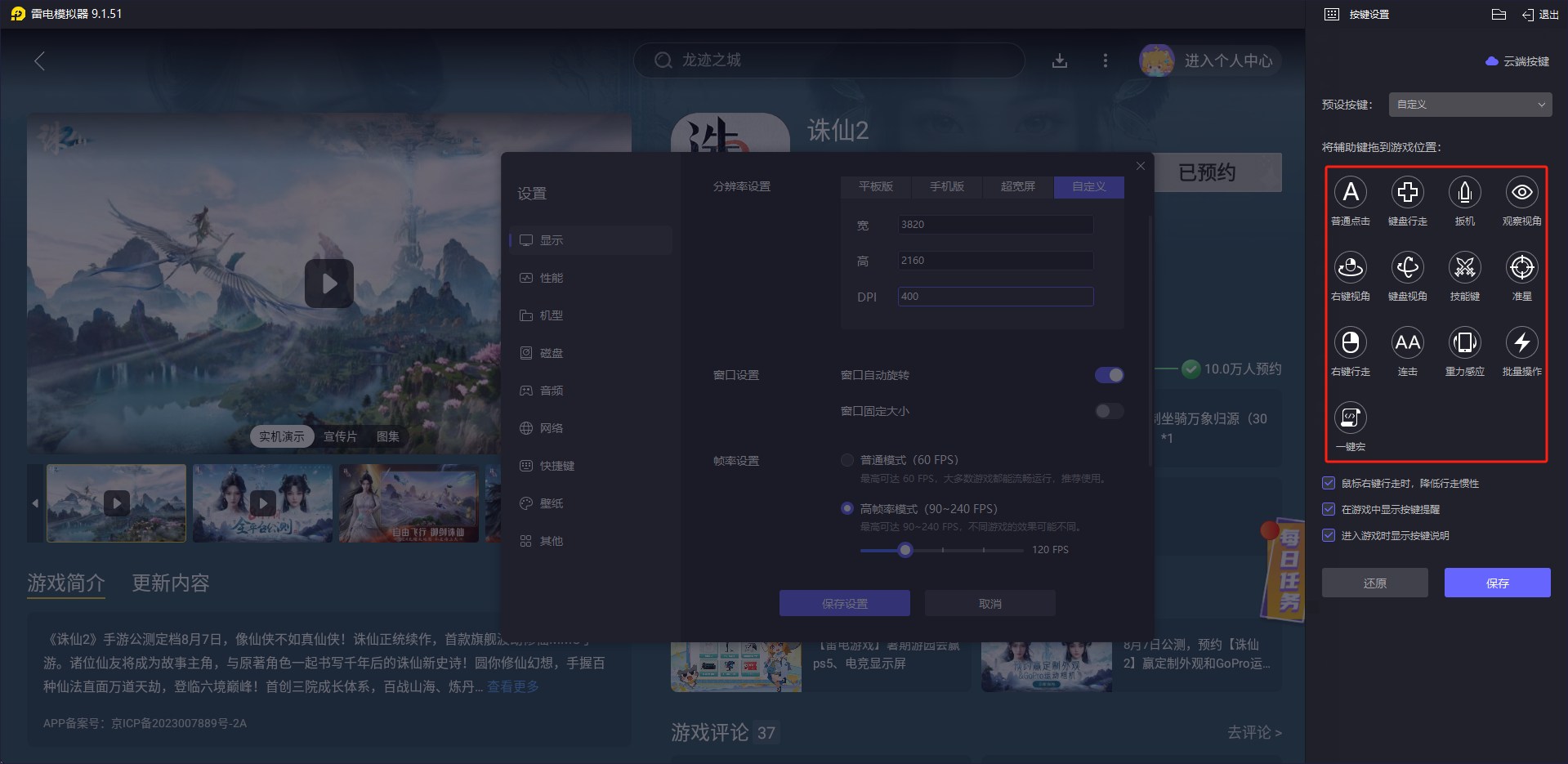
Task: Toggle 鼠标右键行走时 降低行走惯性 checkbox
Action: pyautogui.click(x=1329, y=483)
